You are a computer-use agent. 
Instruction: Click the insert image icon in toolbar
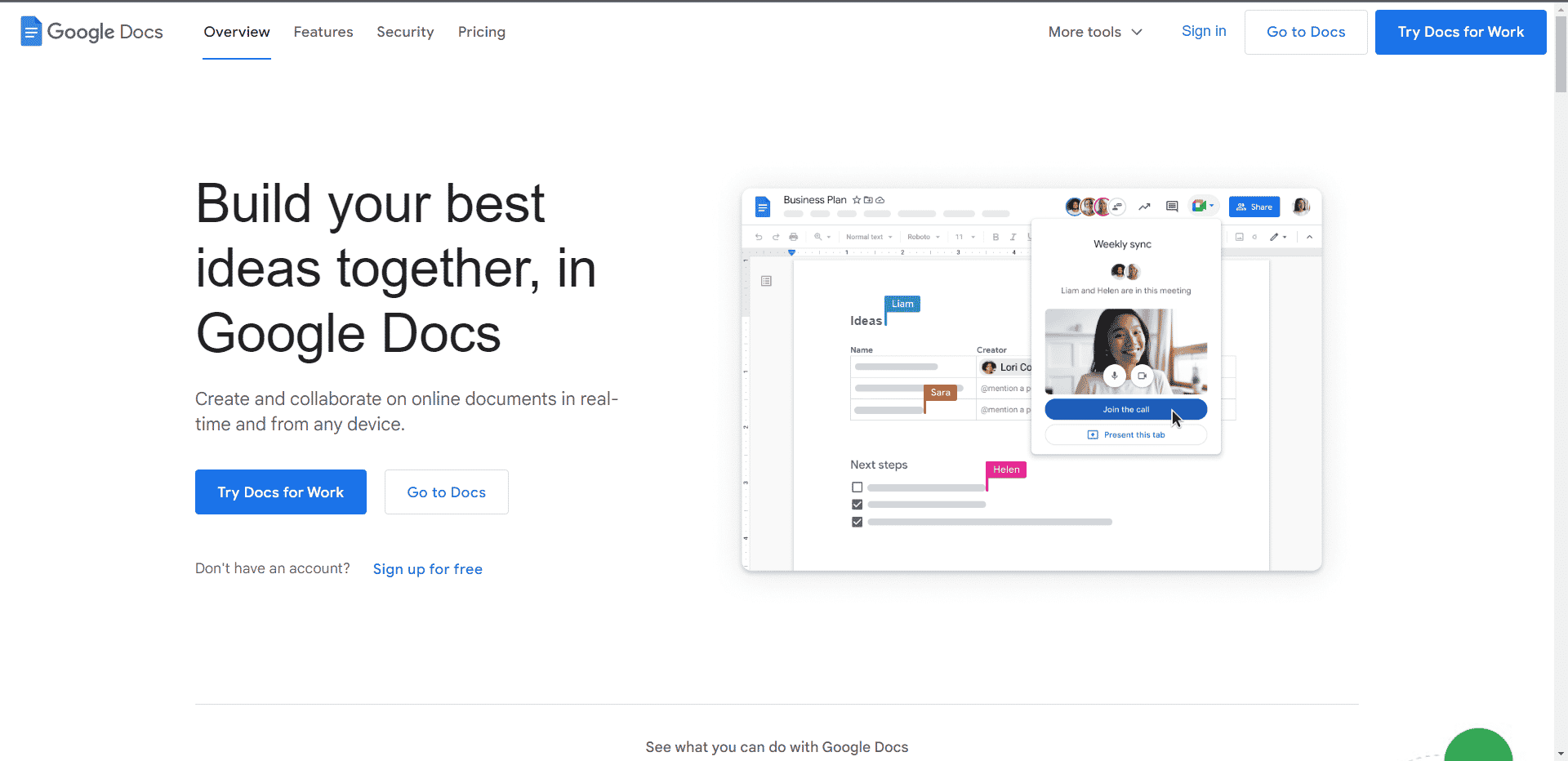(x=1239, y=237)
